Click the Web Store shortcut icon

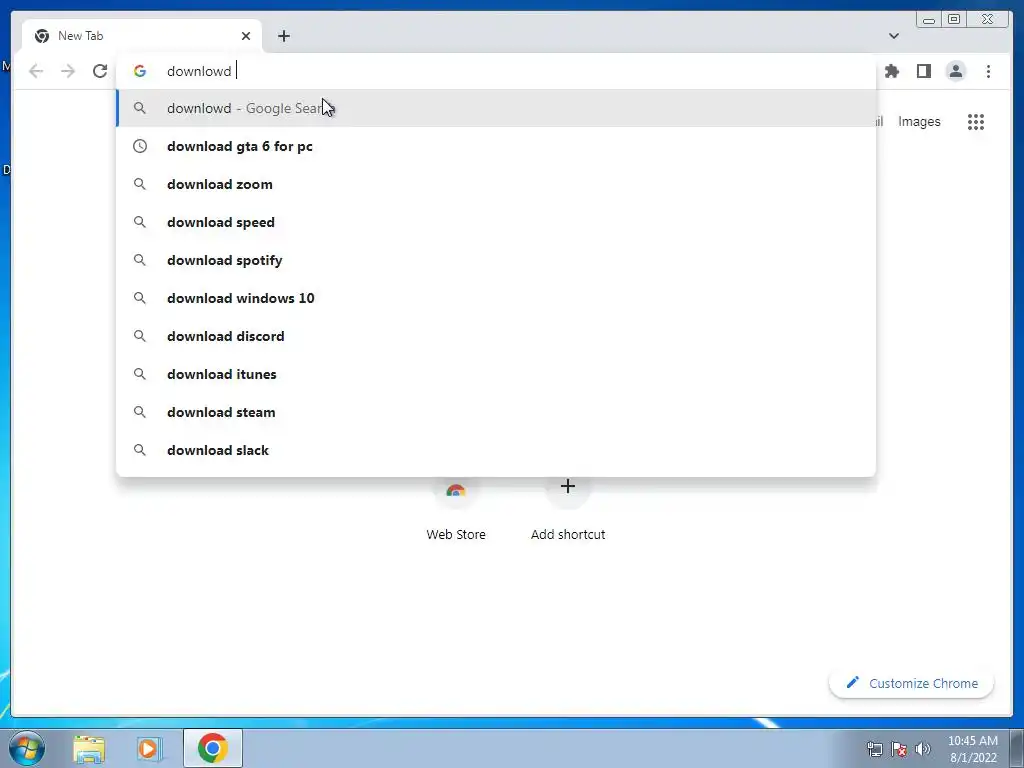point(456,491)
